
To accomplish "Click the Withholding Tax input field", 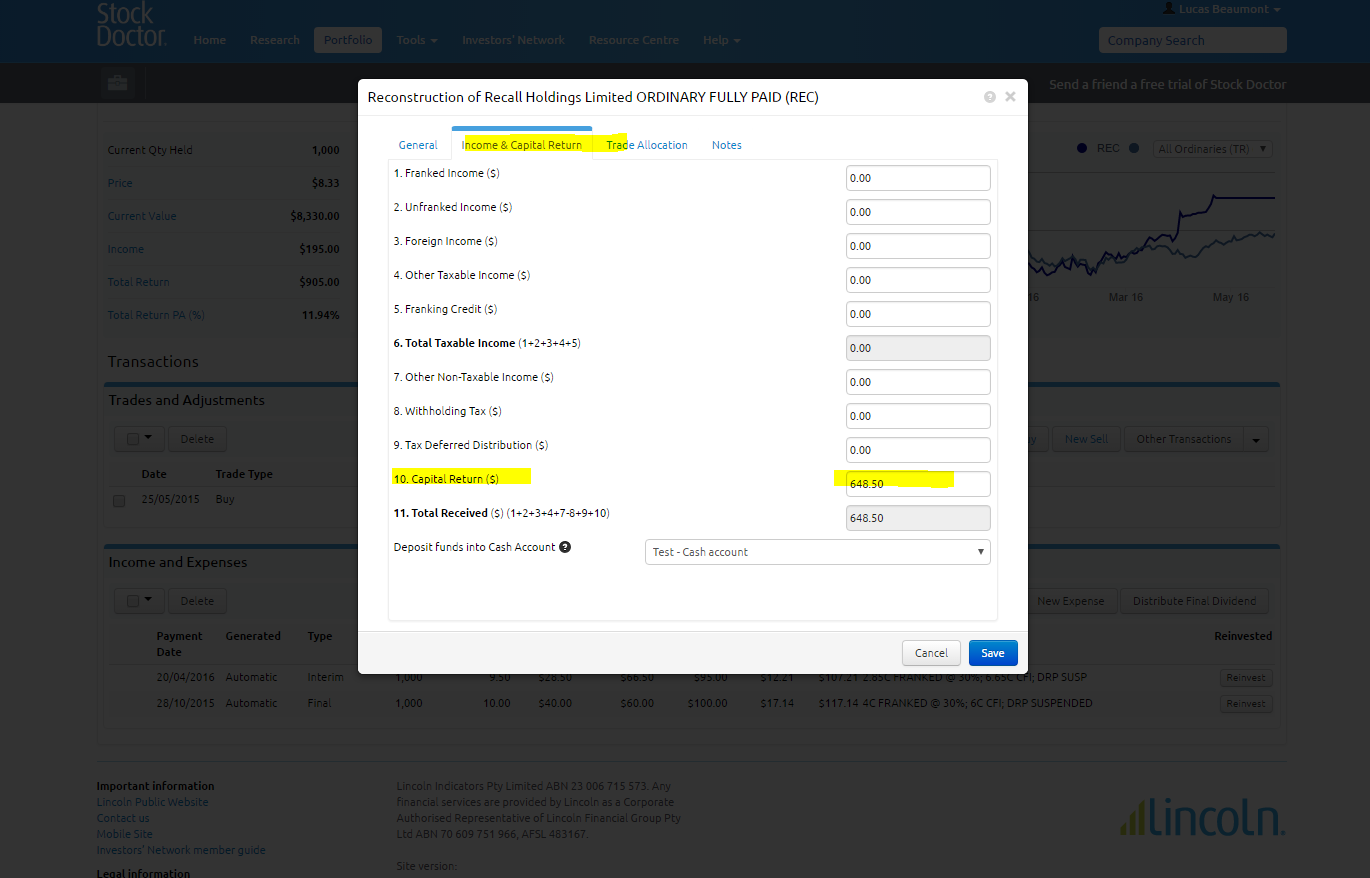I will point(918,416).
